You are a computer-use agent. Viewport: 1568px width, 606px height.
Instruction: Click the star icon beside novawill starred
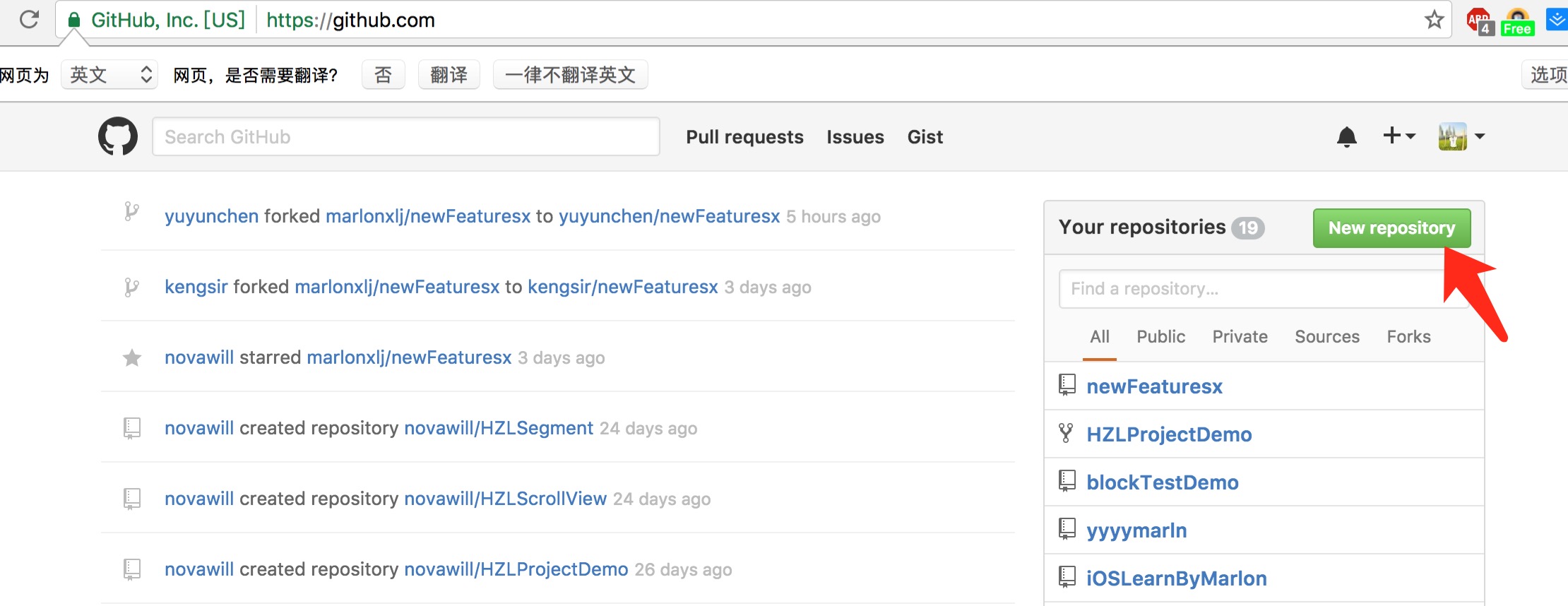click(x=132, y=358)
